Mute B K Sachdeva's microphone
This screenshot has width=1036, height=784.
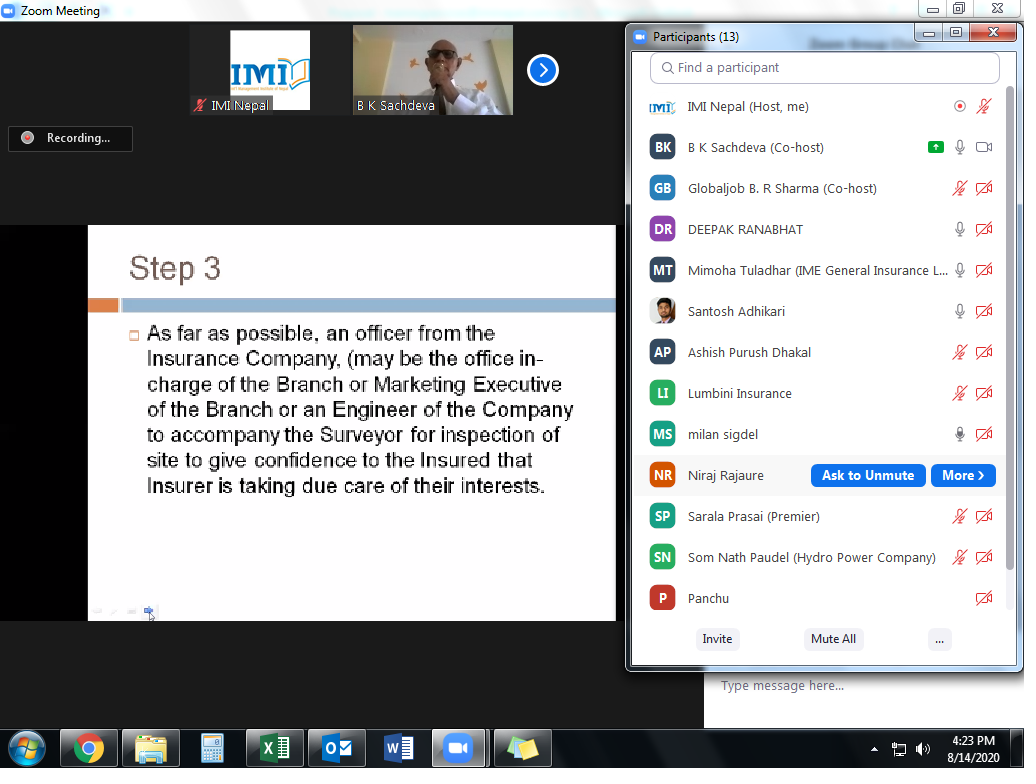[x=960, y=147]
